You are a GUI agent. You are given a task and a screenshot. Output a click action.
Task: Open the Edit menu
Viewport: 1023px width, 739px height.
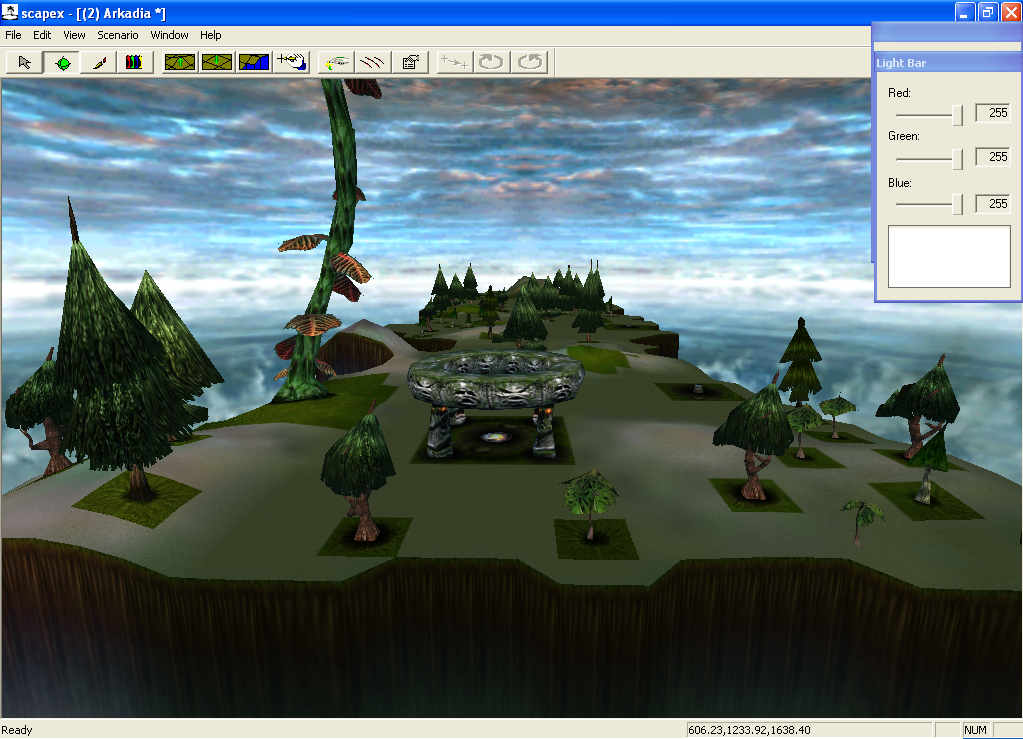pyautogui.click(x=42, y=35)
